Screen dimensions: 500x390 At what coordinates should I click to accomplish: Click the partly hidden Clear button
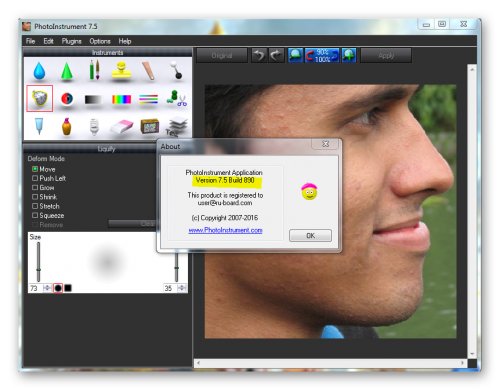[x=133, y=223]
